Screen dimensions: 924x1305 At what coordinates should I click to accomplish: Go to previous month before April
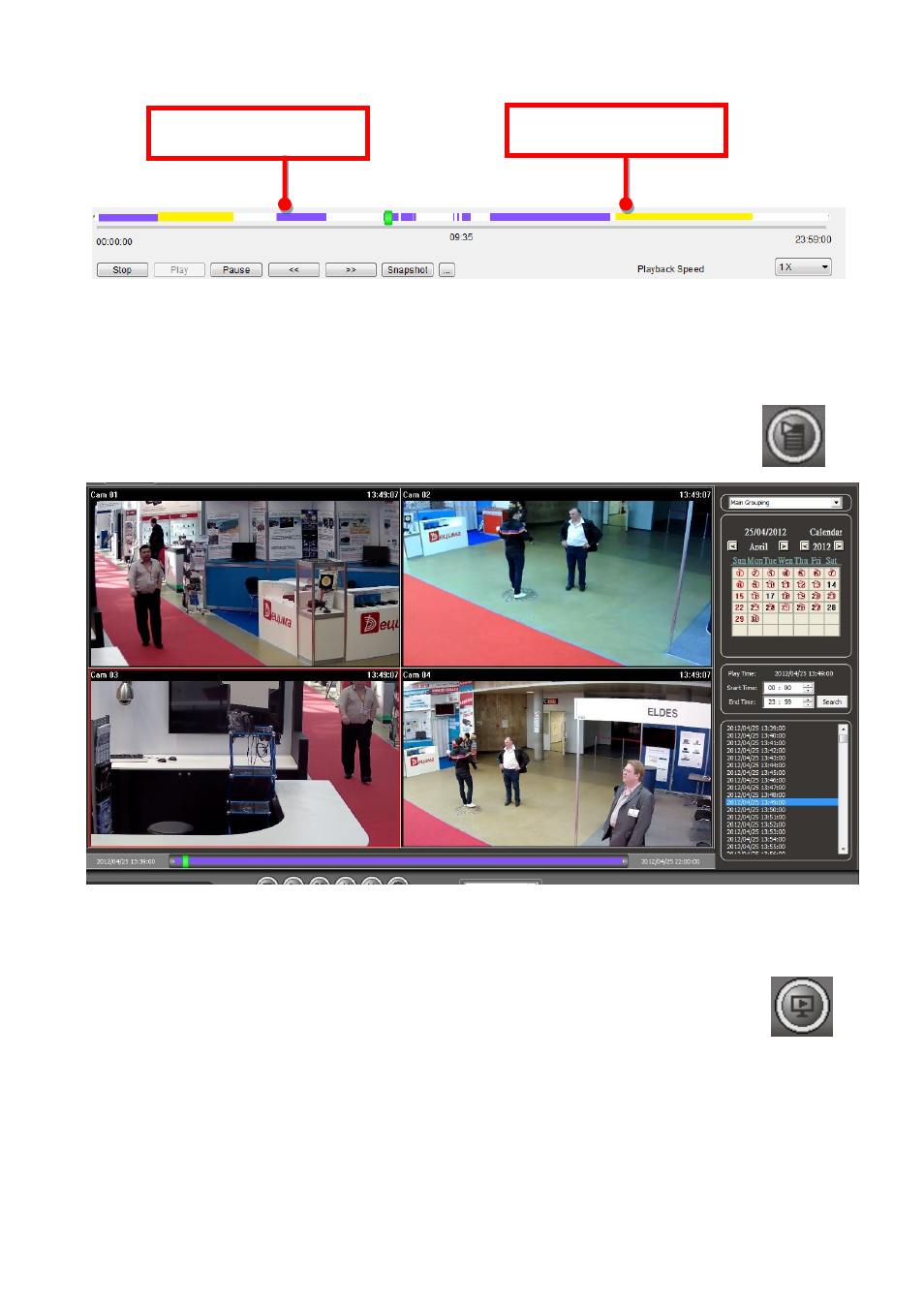tap(732, 546)
